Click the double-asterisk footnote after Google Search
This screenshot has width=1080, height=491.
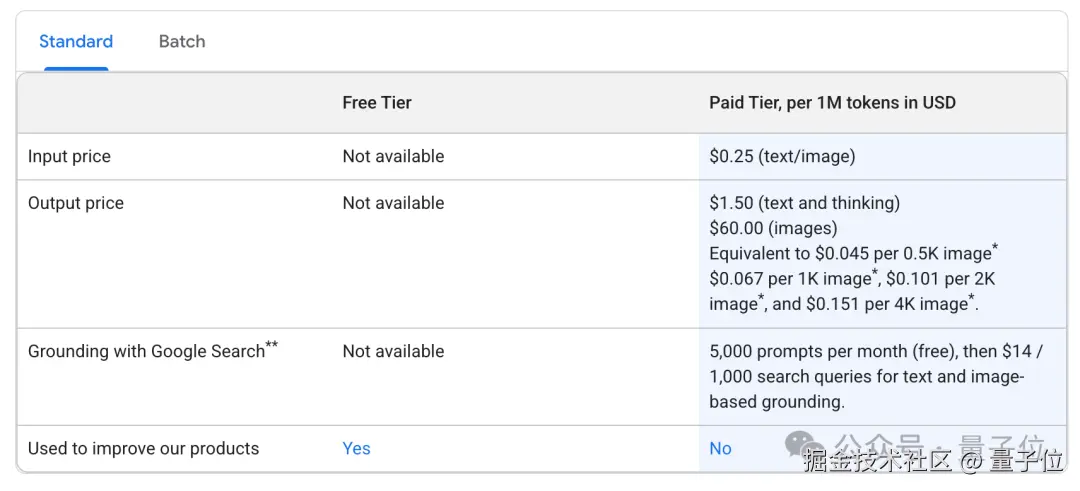[x=272, y=346]
